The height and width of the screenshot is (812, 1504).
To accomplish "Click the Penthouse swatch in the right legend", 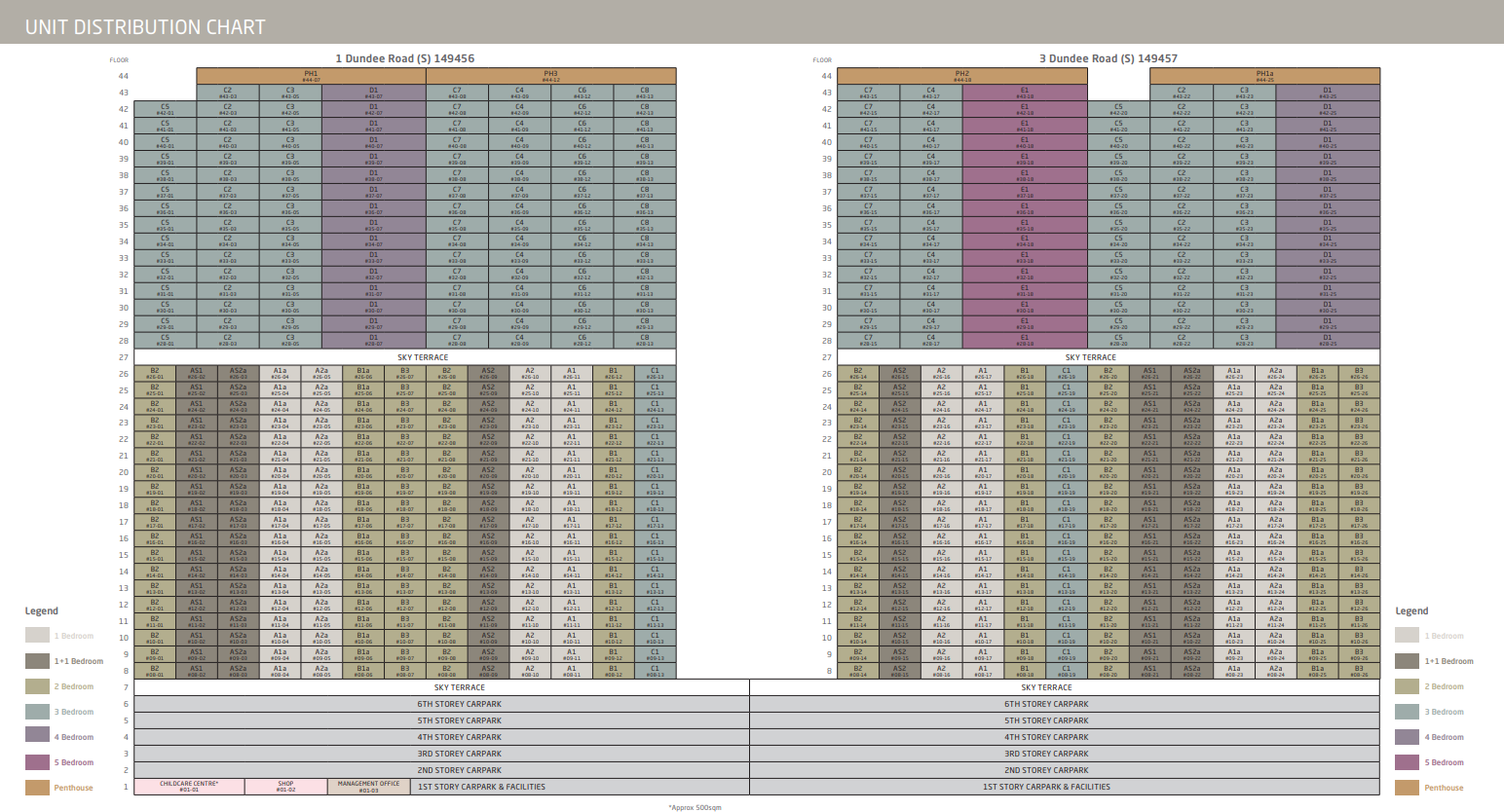I will pyautogui.click(x=1407, y=788).
